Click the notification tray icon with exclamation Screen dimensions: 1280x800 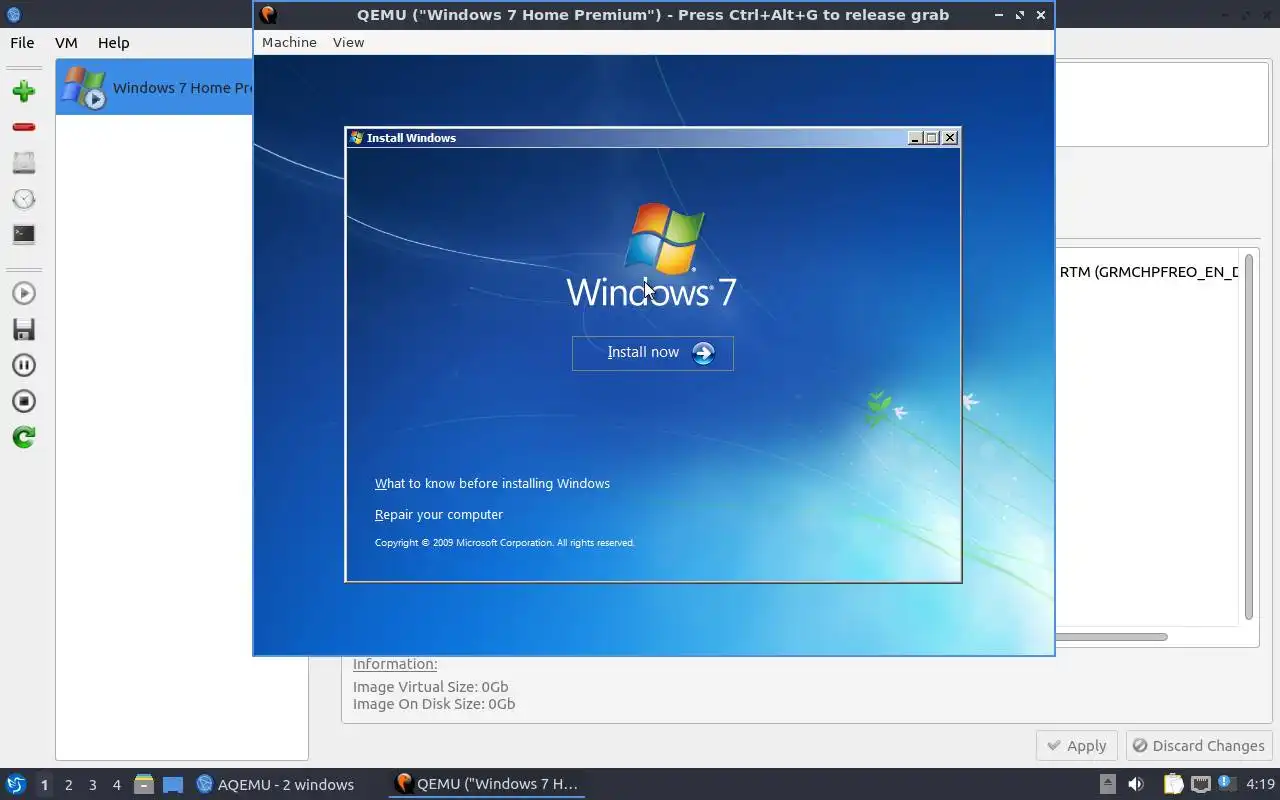[1226, 784]
